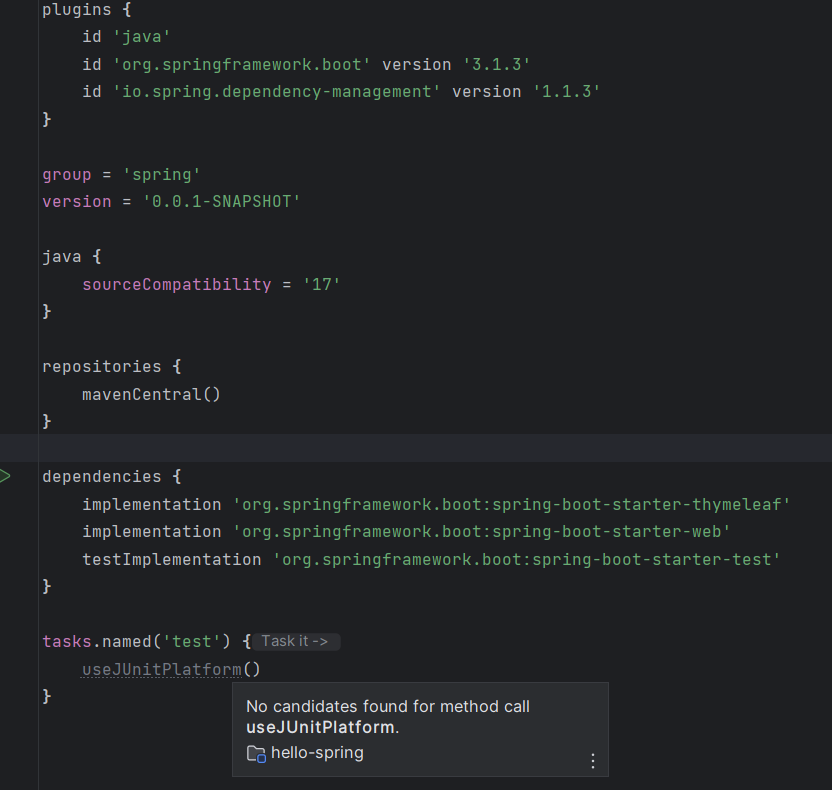This screenshot has height=790, width=832.
Task: Click the testImplementation keyword
Action: click(x=171, y=559)
